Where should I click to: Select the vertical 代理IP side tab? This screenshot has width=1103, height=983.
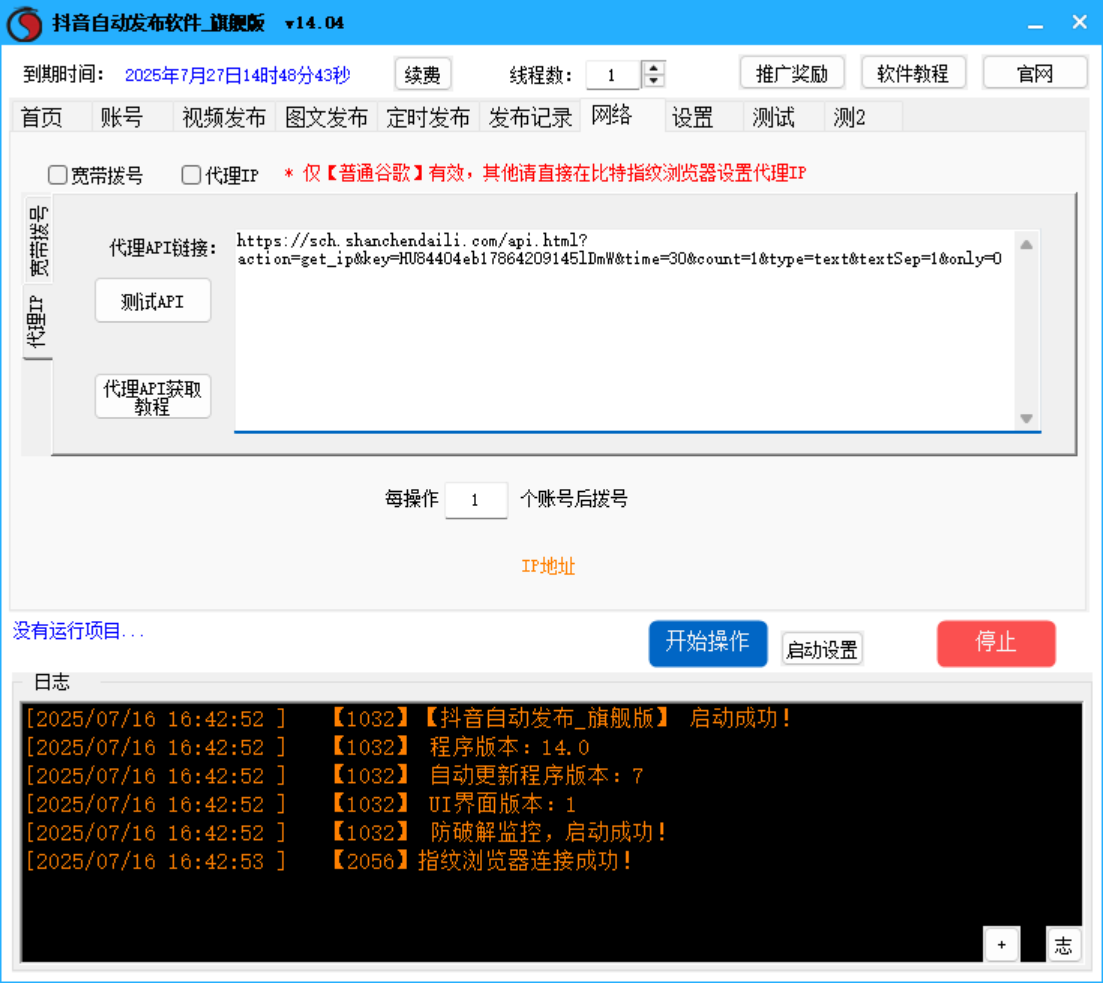[37, 322]
